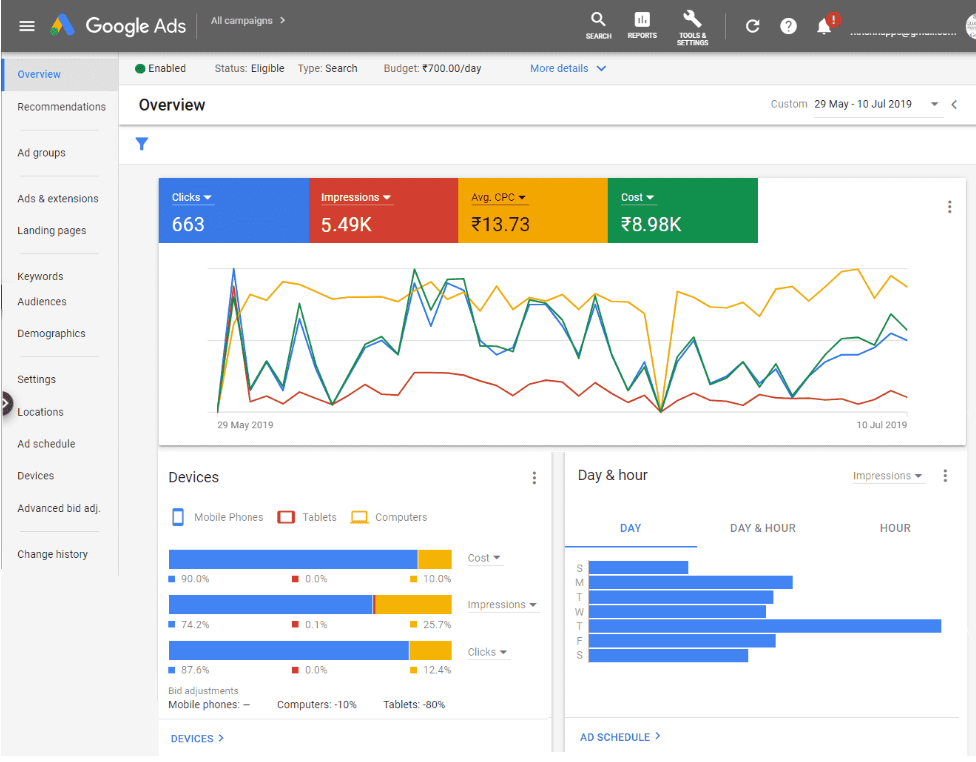Viewport: 976px width, 762px height.
Task: Open Overview in sidebar
Action: click(x=60, y=75)
